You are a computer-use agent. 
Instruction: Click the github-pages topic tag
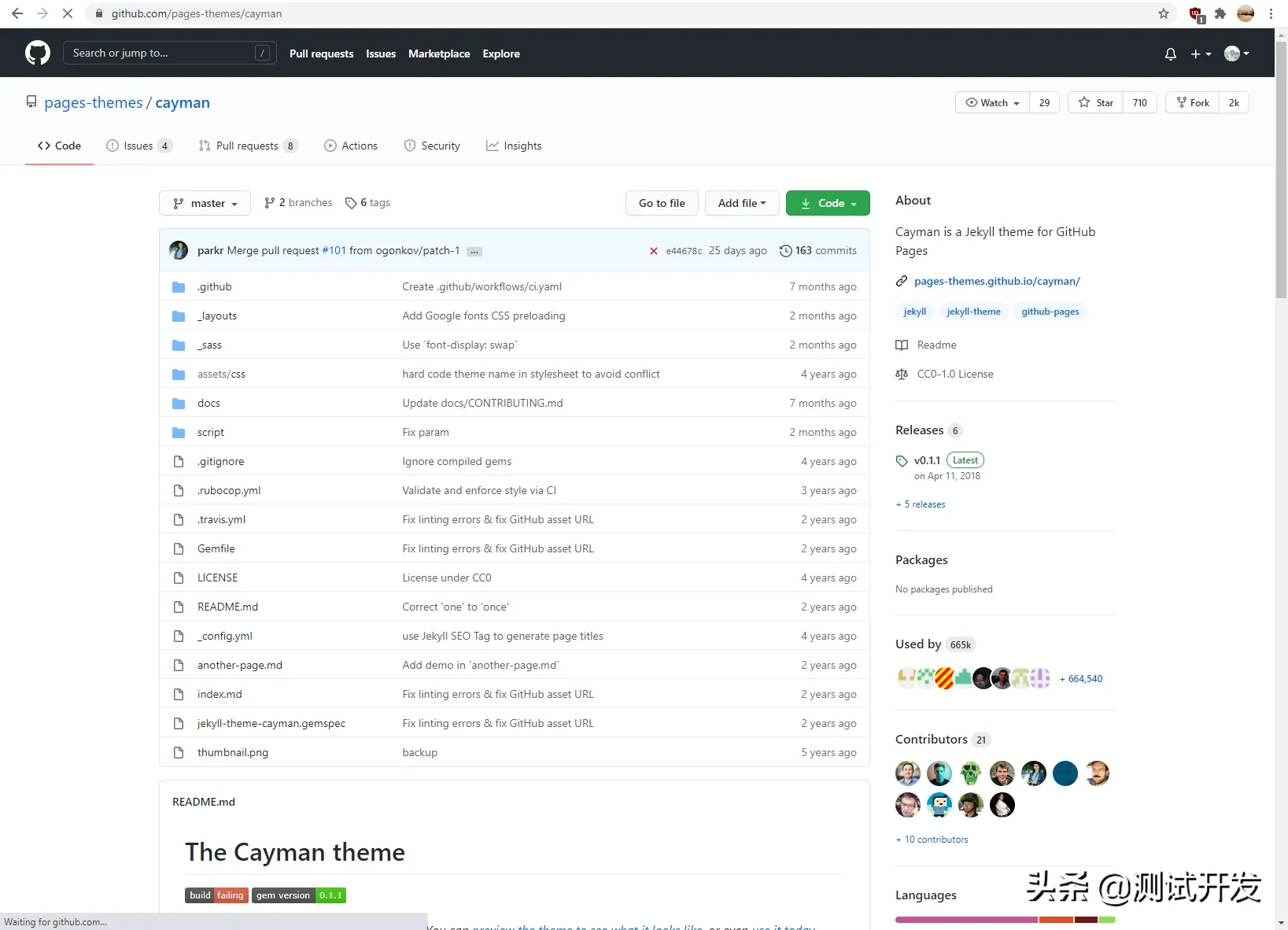(1050, 312)
